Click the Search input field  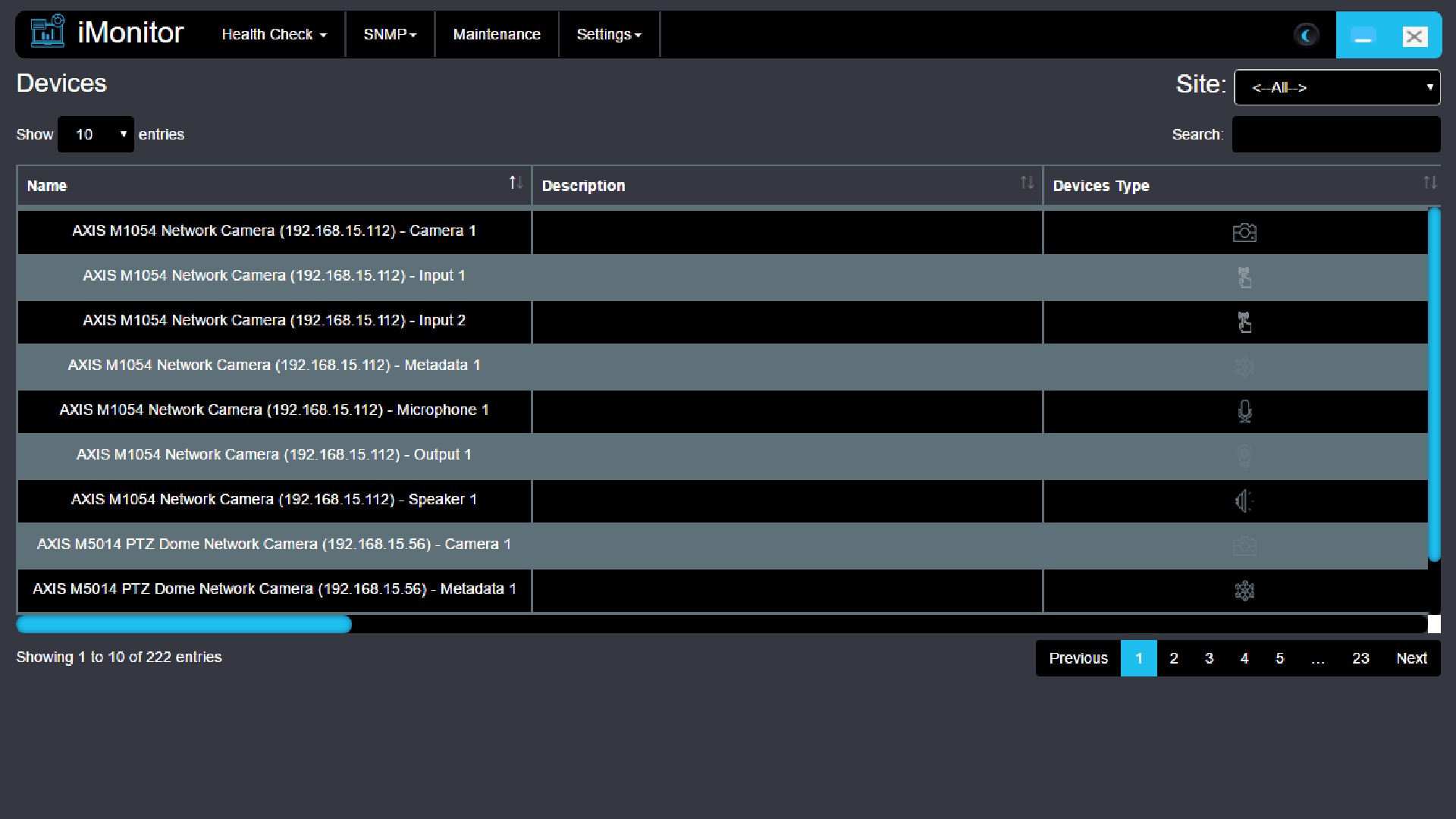click(x=1336, y=134)
